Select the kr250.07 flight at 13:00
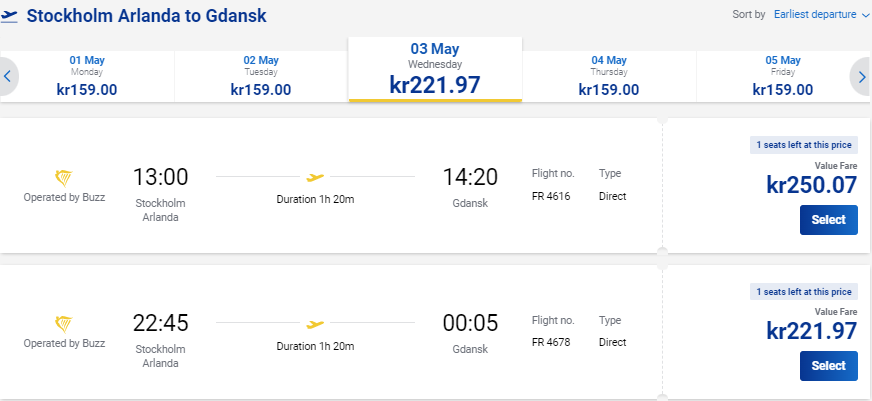872x401 pixels. click(x=829, y=220)
